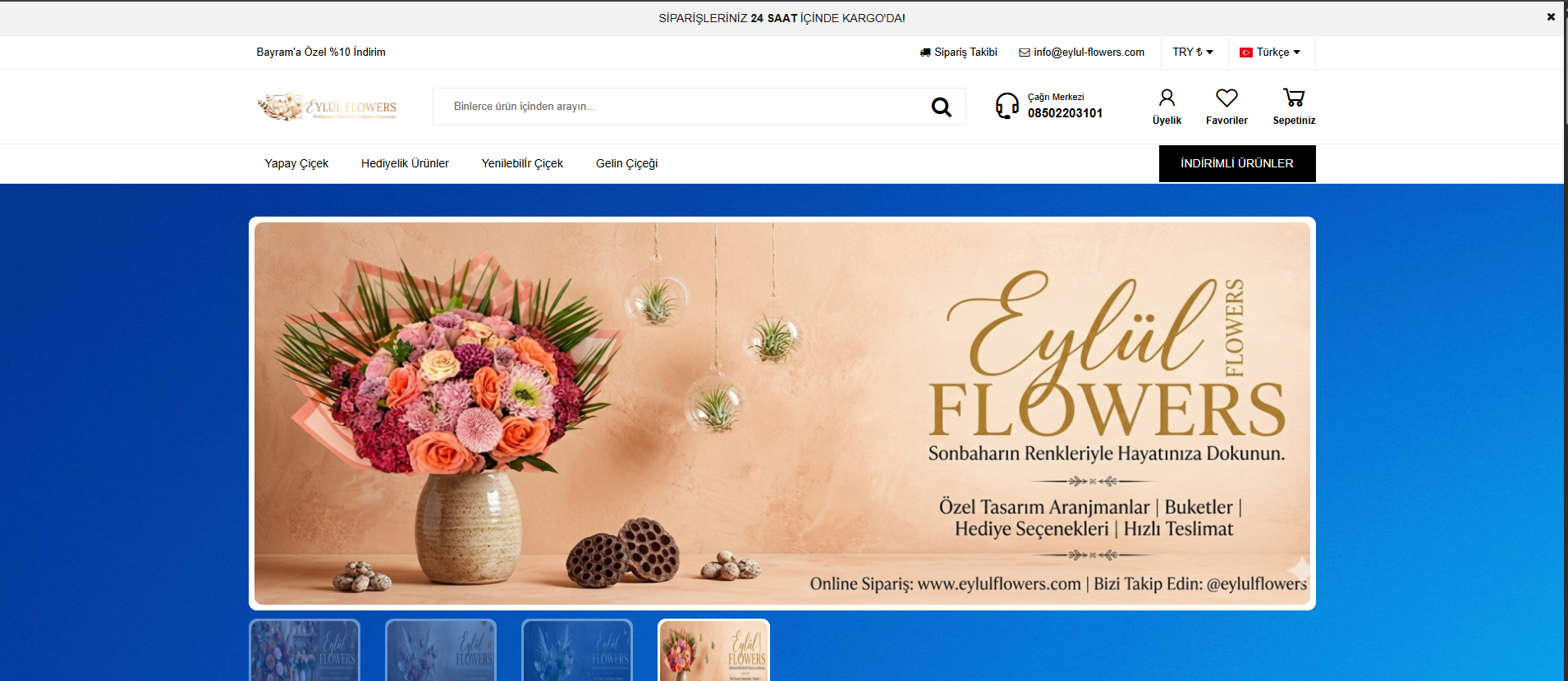Select the fourth highlighted slider thumbnail

[x=713, y=651]
